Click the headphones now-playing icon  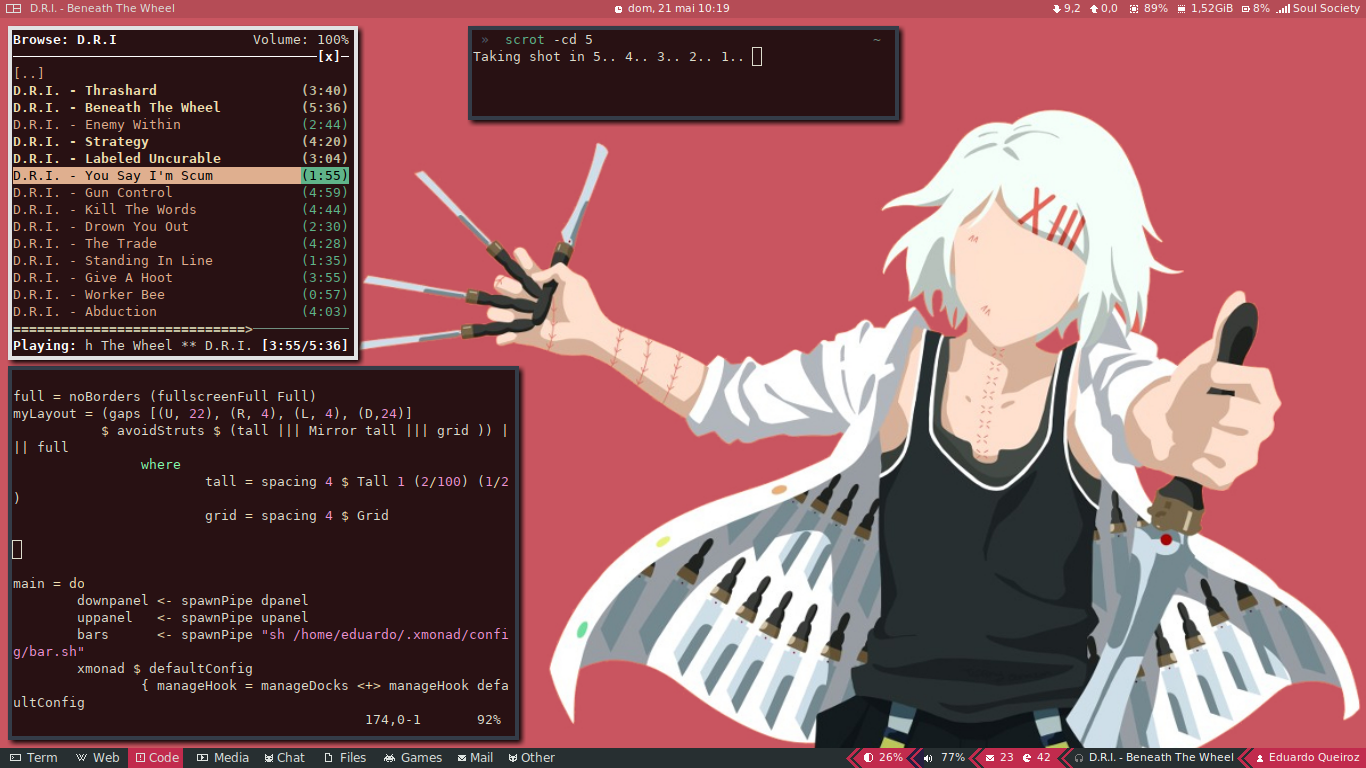tap(1078, 758)
